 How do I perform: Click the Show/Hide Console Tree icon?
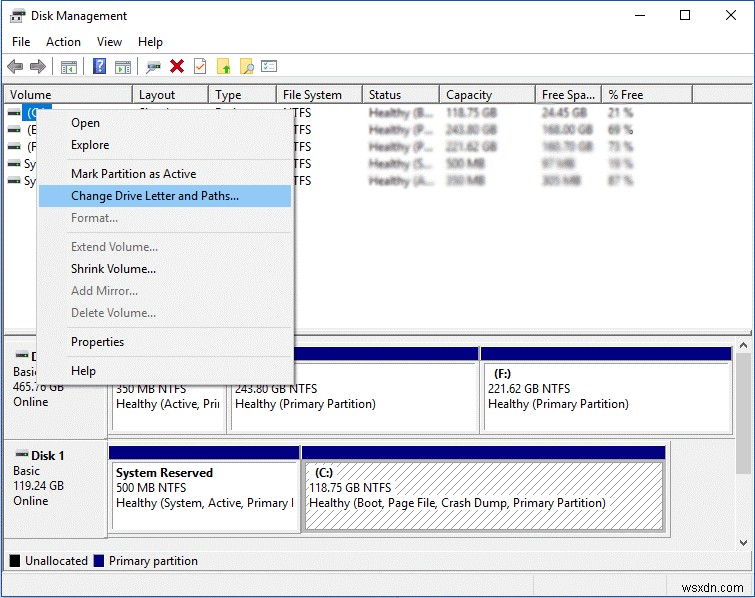pyautogui.click(x=69, y=67)
